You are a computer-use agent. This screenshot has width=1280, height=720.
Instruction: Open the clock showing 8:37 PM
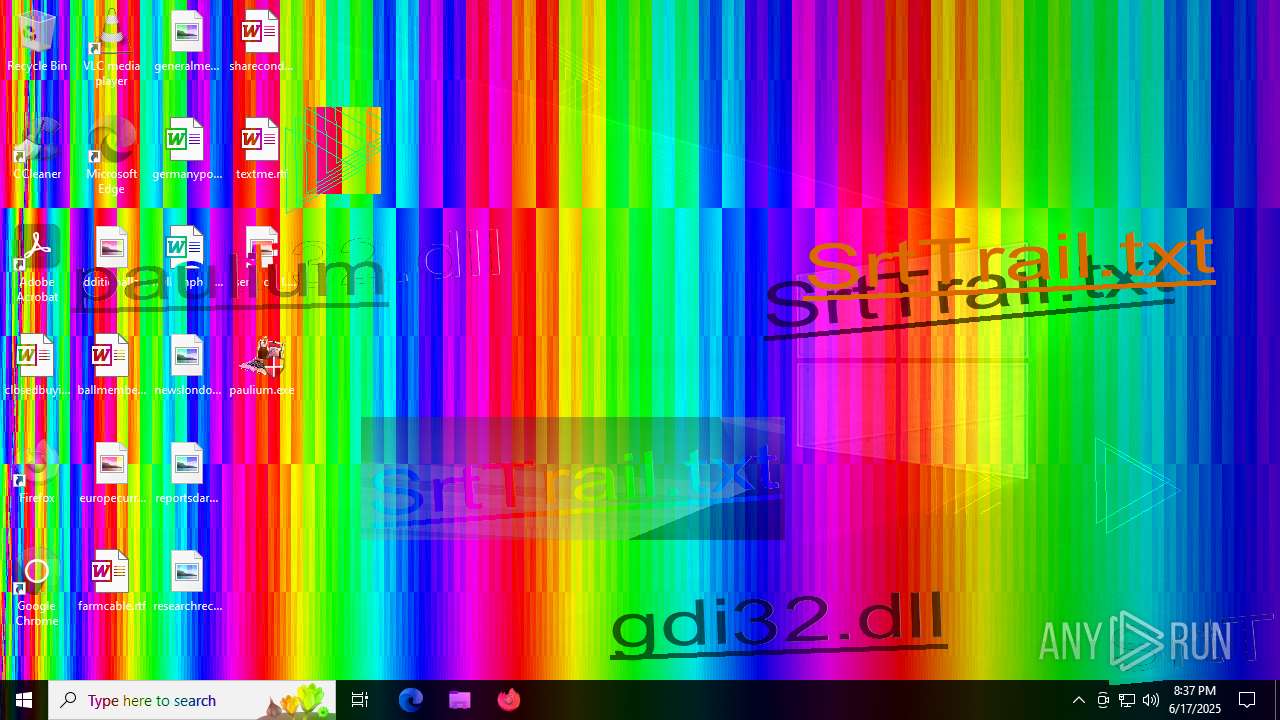coord(1195,700)
